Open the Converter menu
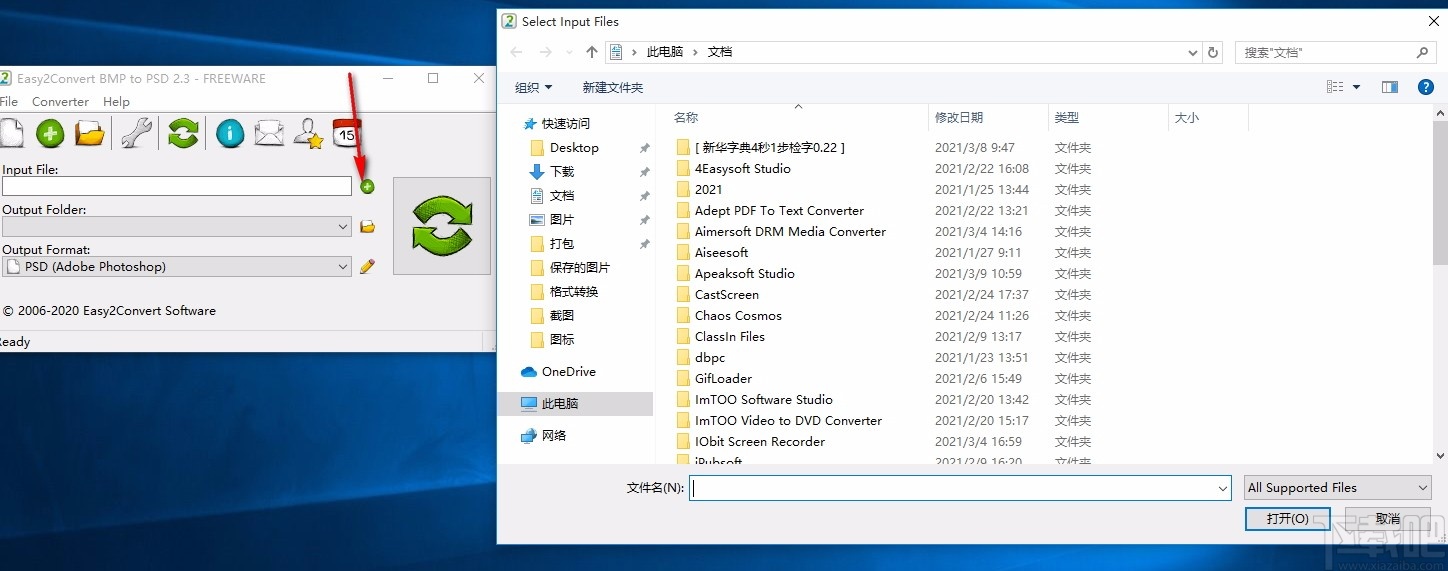Viewport: 1448px width, 571px height. pos(60,101)
